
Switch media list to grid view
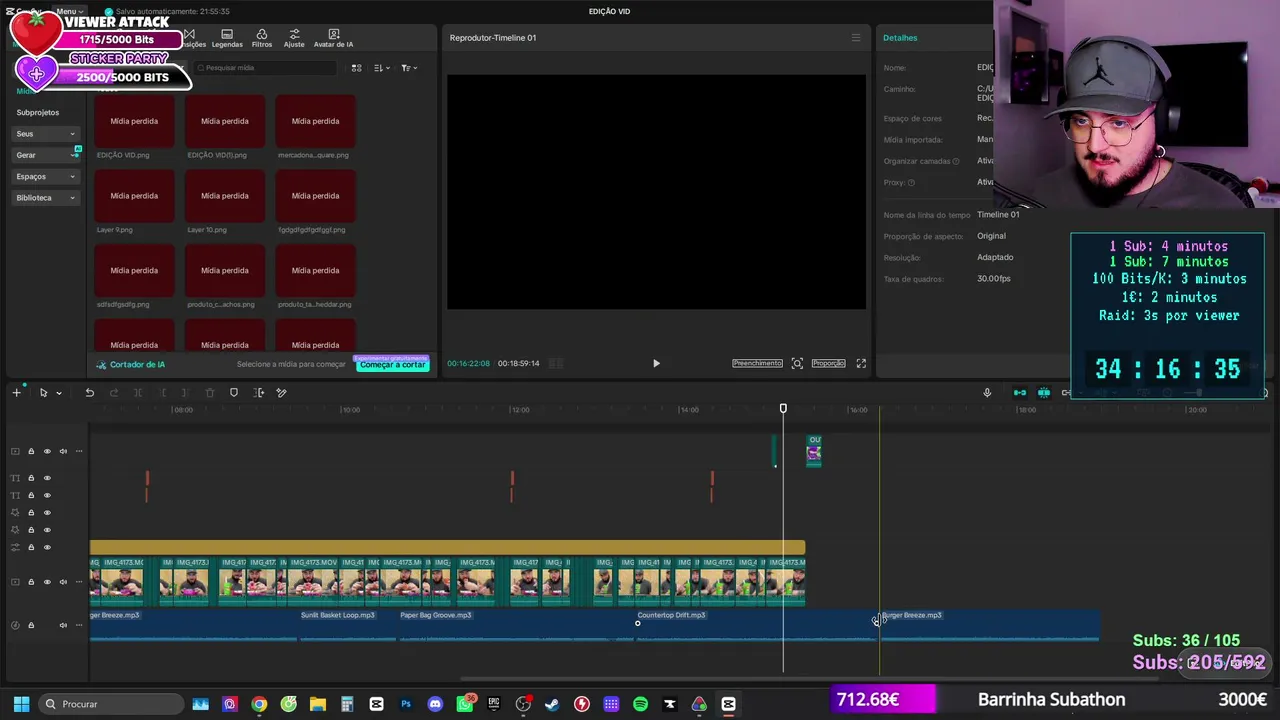coord(356,68)
